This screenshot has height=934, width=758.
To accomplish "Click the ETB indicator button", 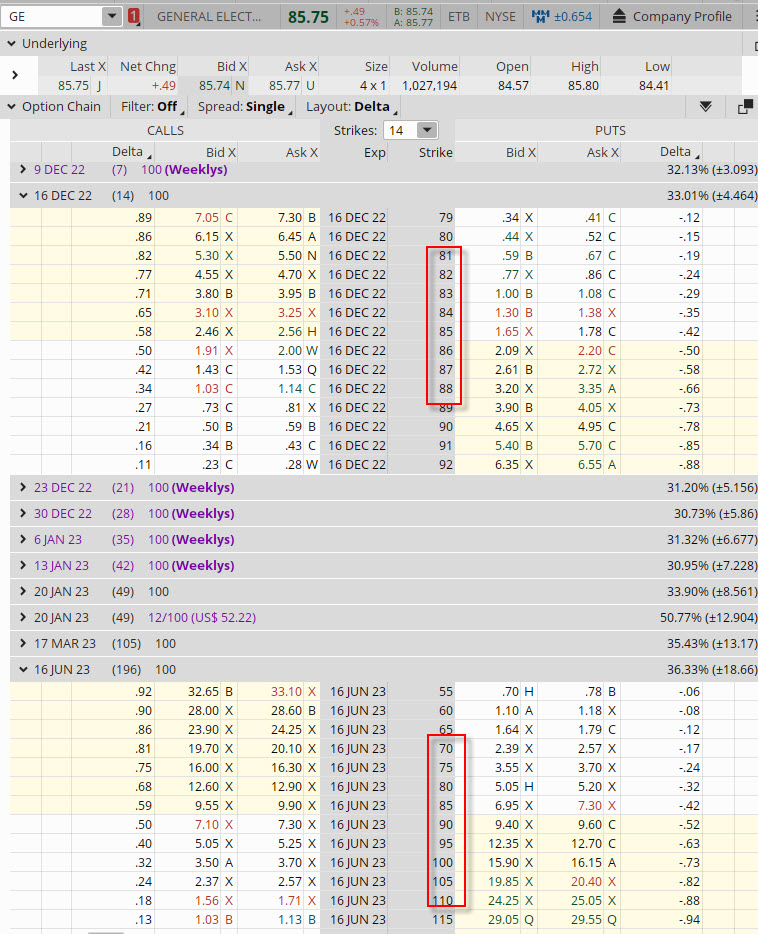I will (x=458, y=16).
